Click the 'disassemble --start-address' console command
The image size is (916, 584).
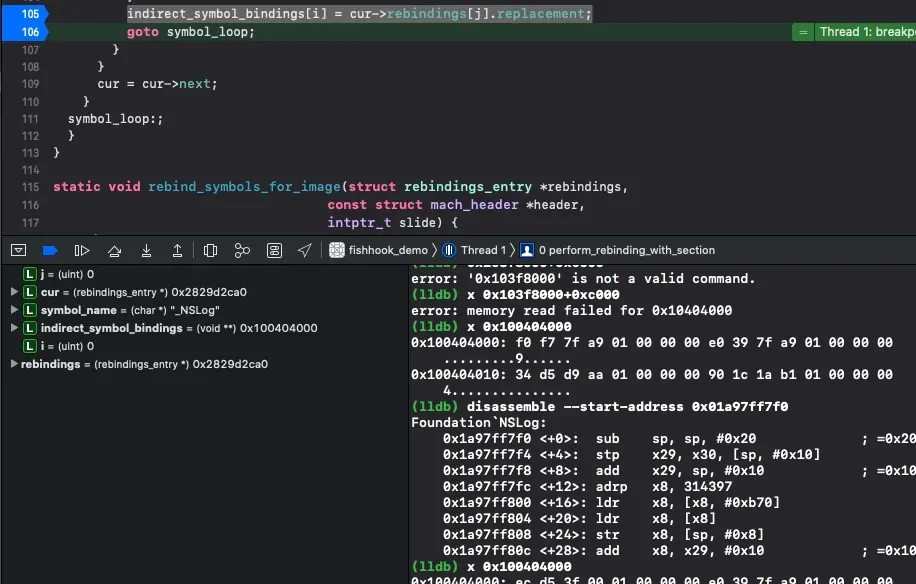[627, 406]
